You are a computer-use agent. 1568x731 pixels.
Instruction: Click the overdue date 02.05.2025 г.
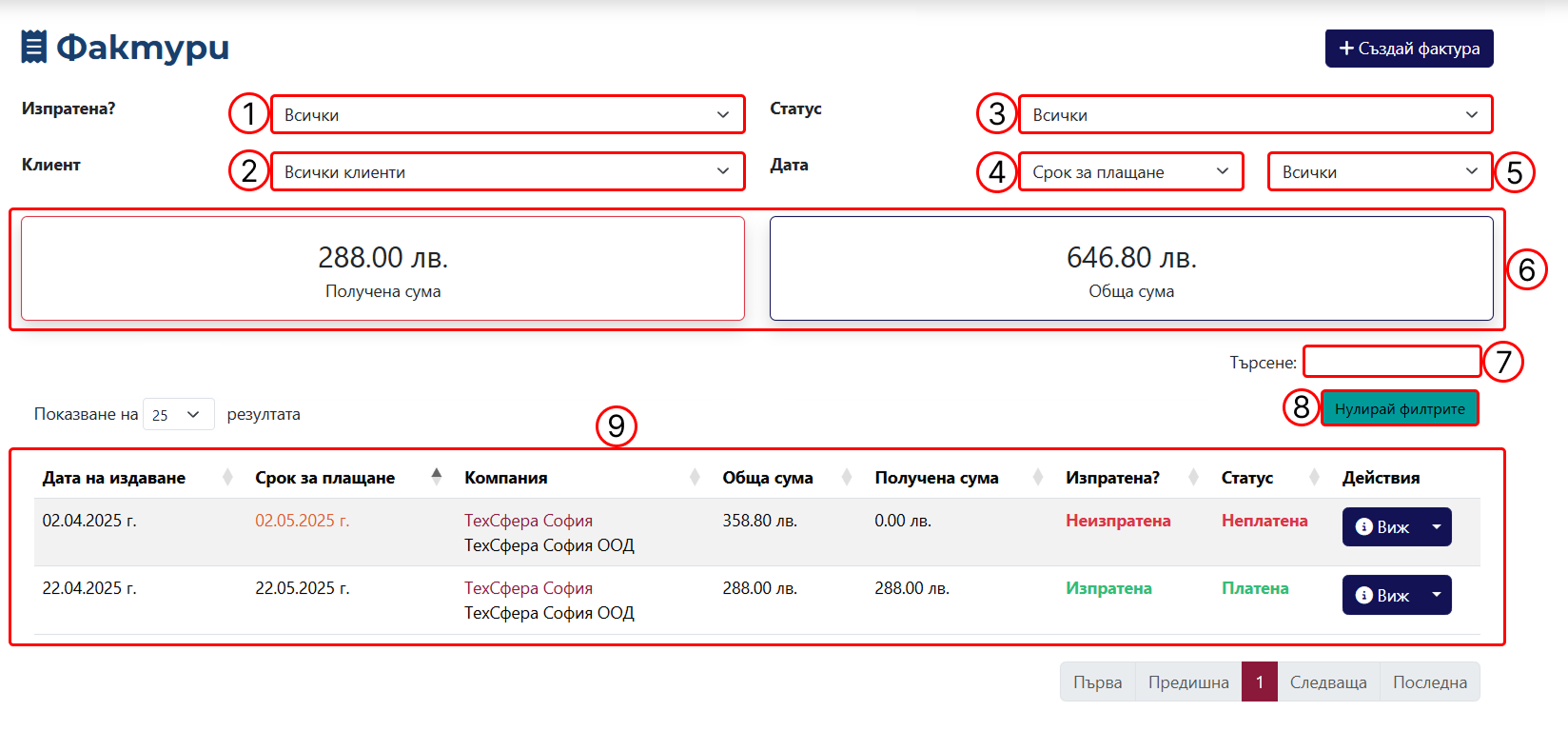coord(303,521)
